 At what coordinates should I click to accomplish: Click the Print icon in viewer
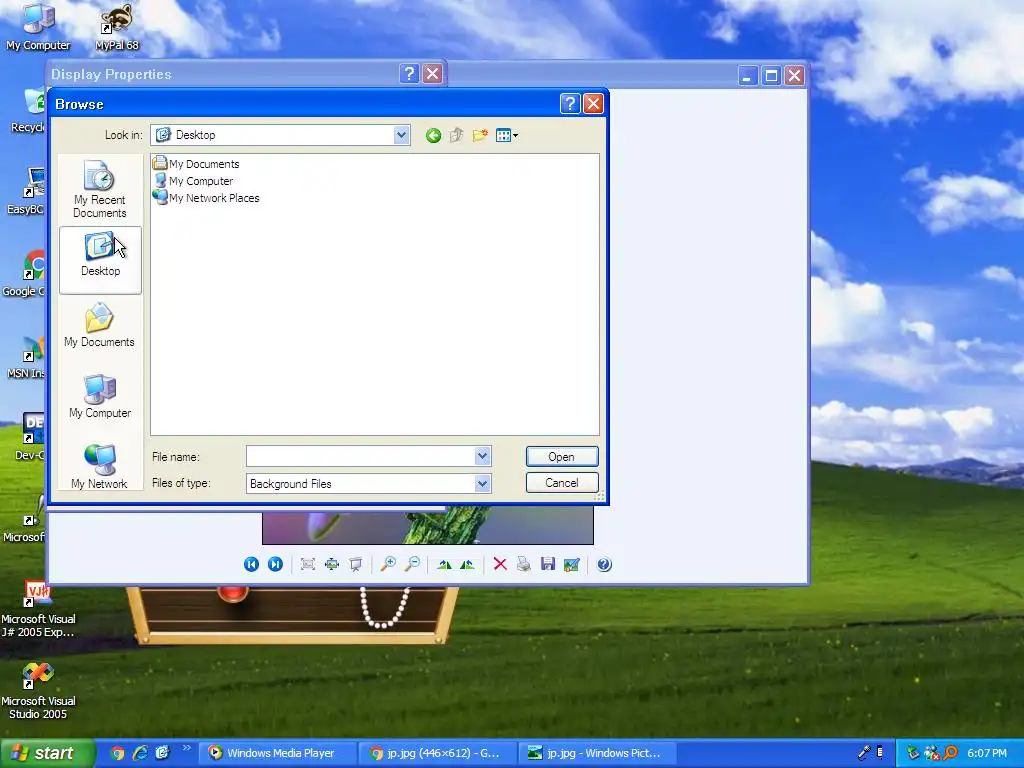click(524, 564)
